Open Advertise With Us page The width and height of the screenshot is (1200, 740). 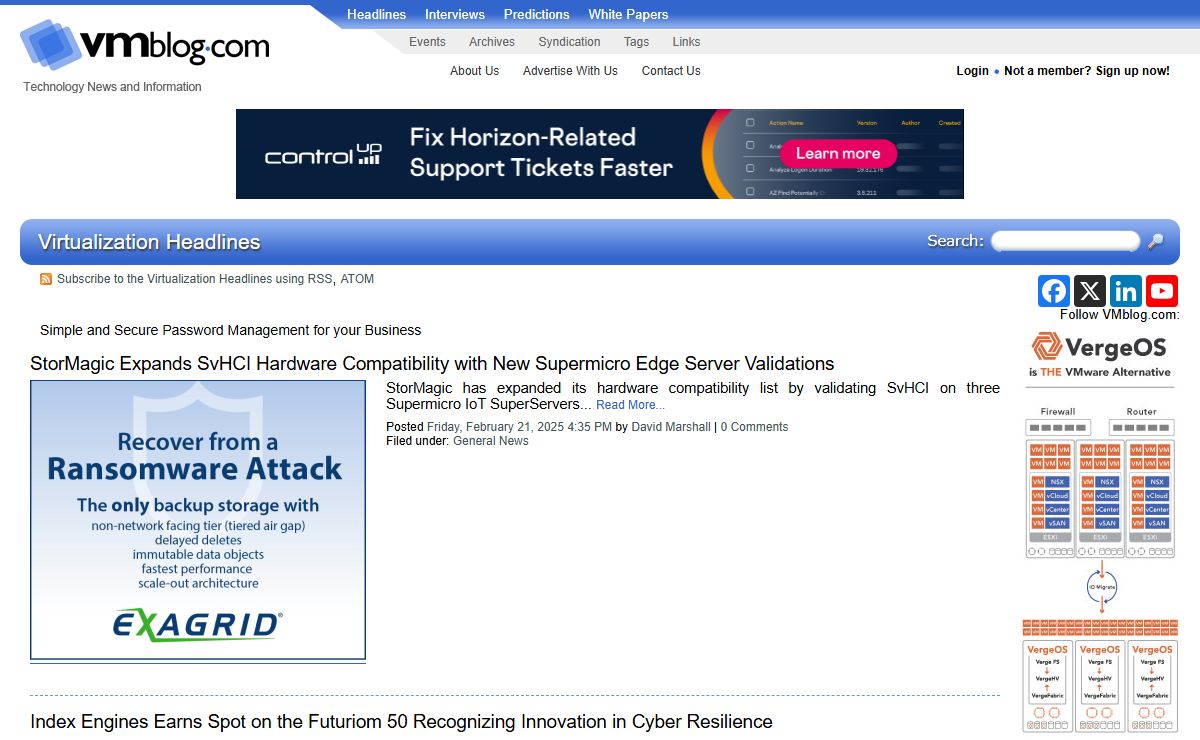pyautogui.click(x=570, y=71)
